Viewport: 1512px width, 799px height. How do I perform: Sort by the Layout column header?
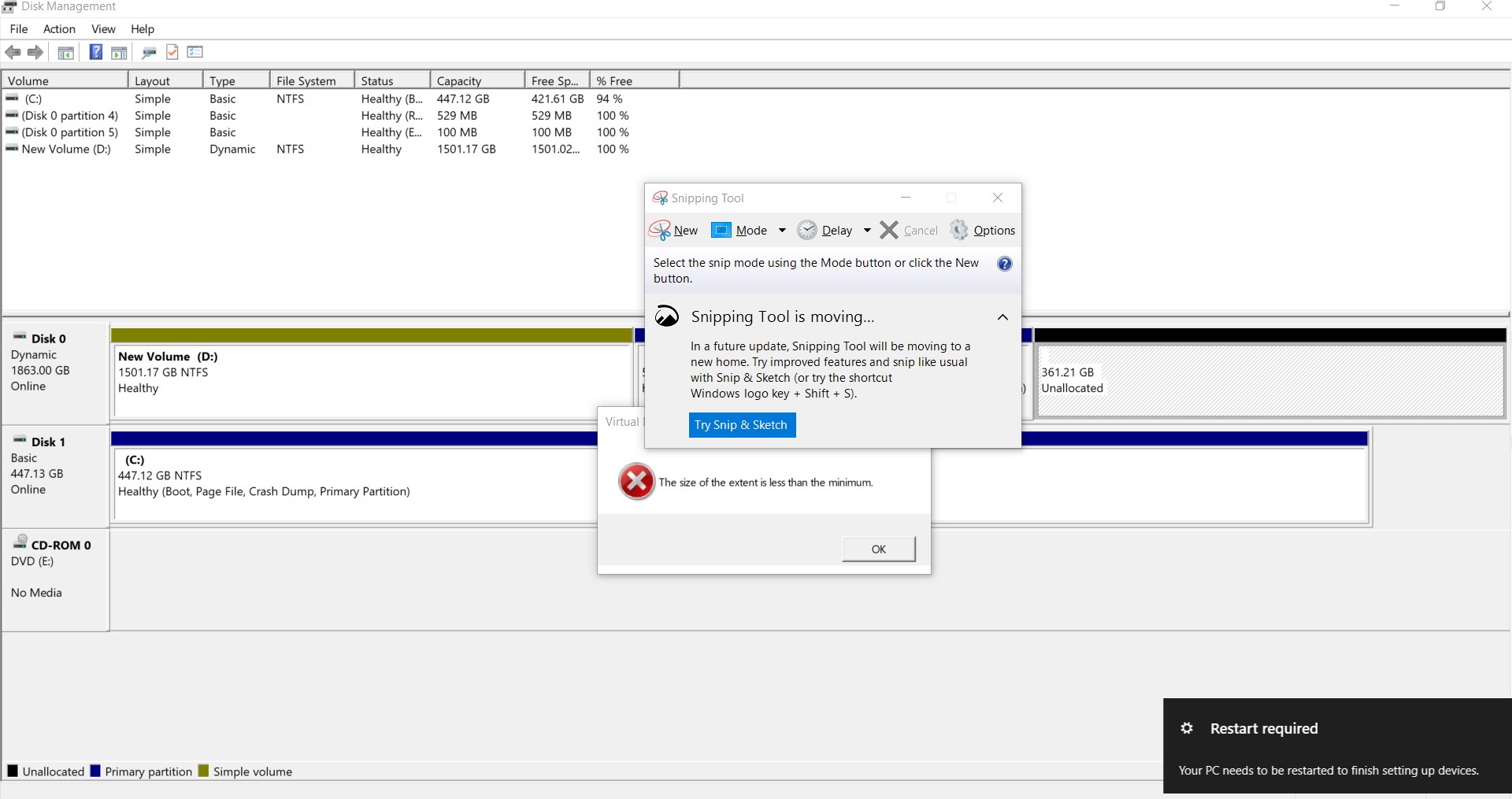pyautogui.click(x=166, y=80)
